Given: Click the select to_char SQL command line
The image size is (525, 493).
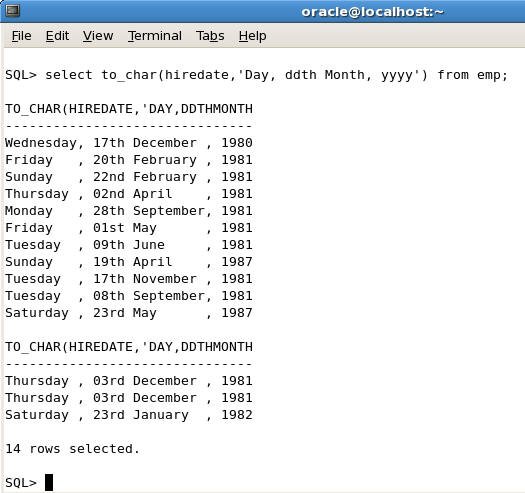Looking at the screenshot, I should pyautogui.click(x=257, y=75).
